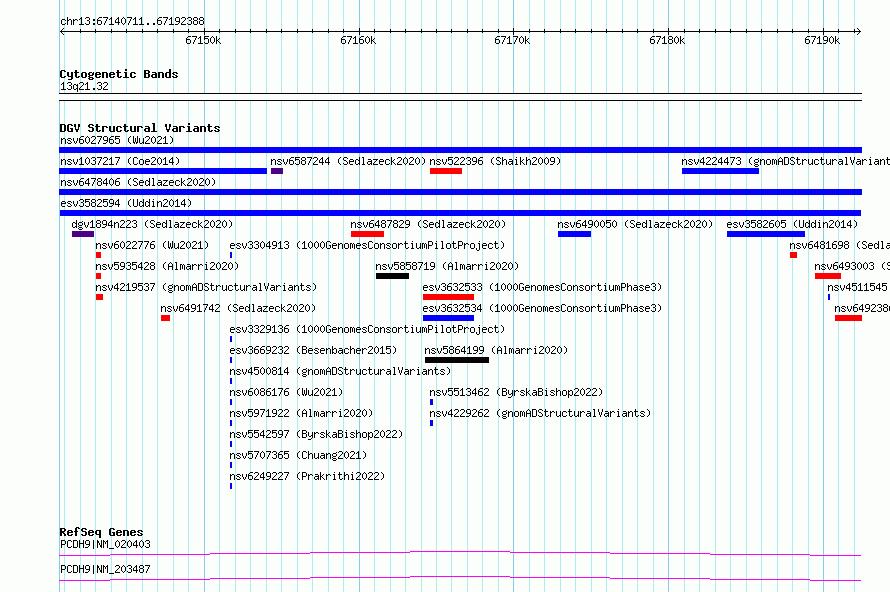Click nsv5542597 (ByrskaBishop2022) label

(x=316, y=434)
